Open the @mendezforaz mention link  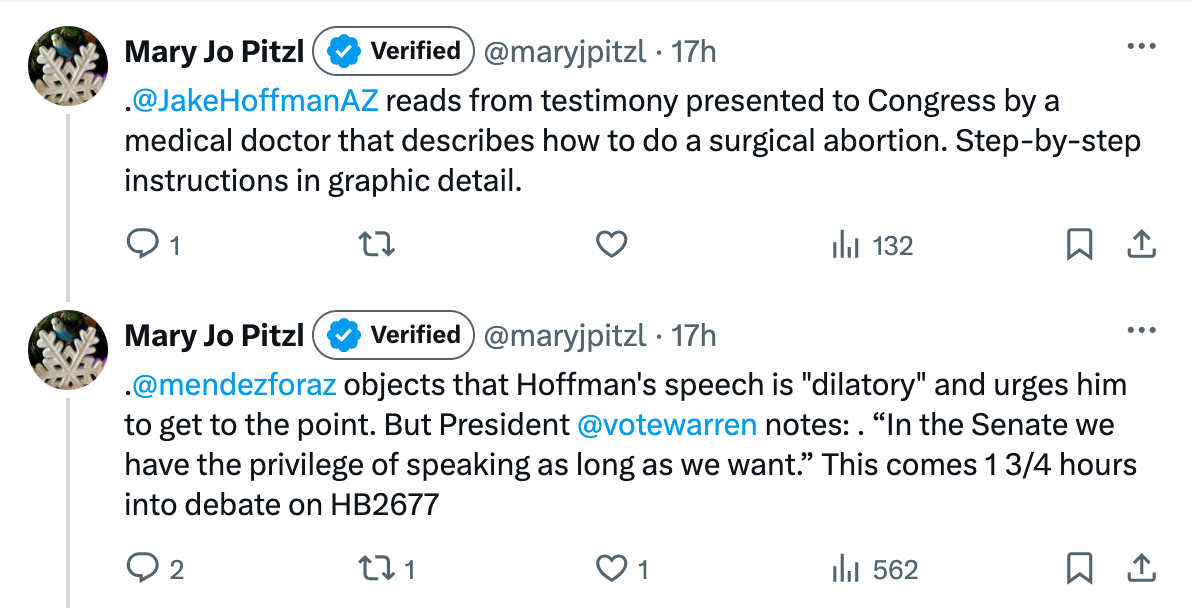[234, 385]
